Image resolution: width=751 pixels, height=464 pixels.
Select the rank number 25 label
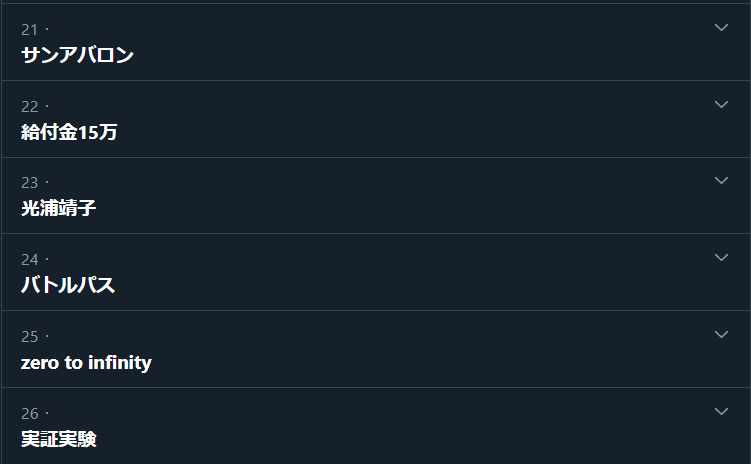[x=29, y=337]
